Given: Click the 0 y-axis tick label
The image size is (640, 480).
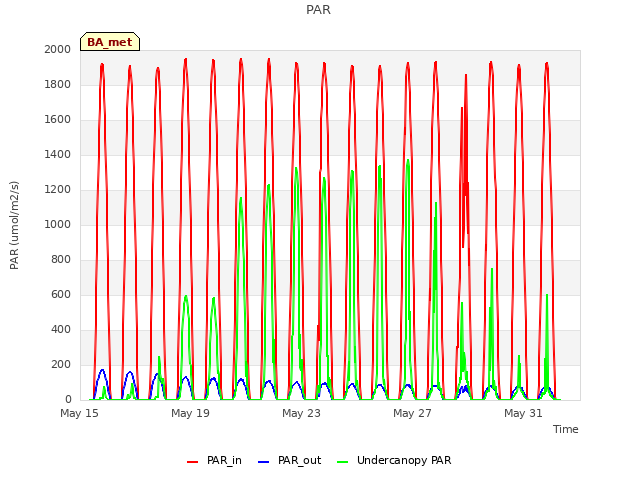Looking at the screenshot, I should [x=68, y=400].
